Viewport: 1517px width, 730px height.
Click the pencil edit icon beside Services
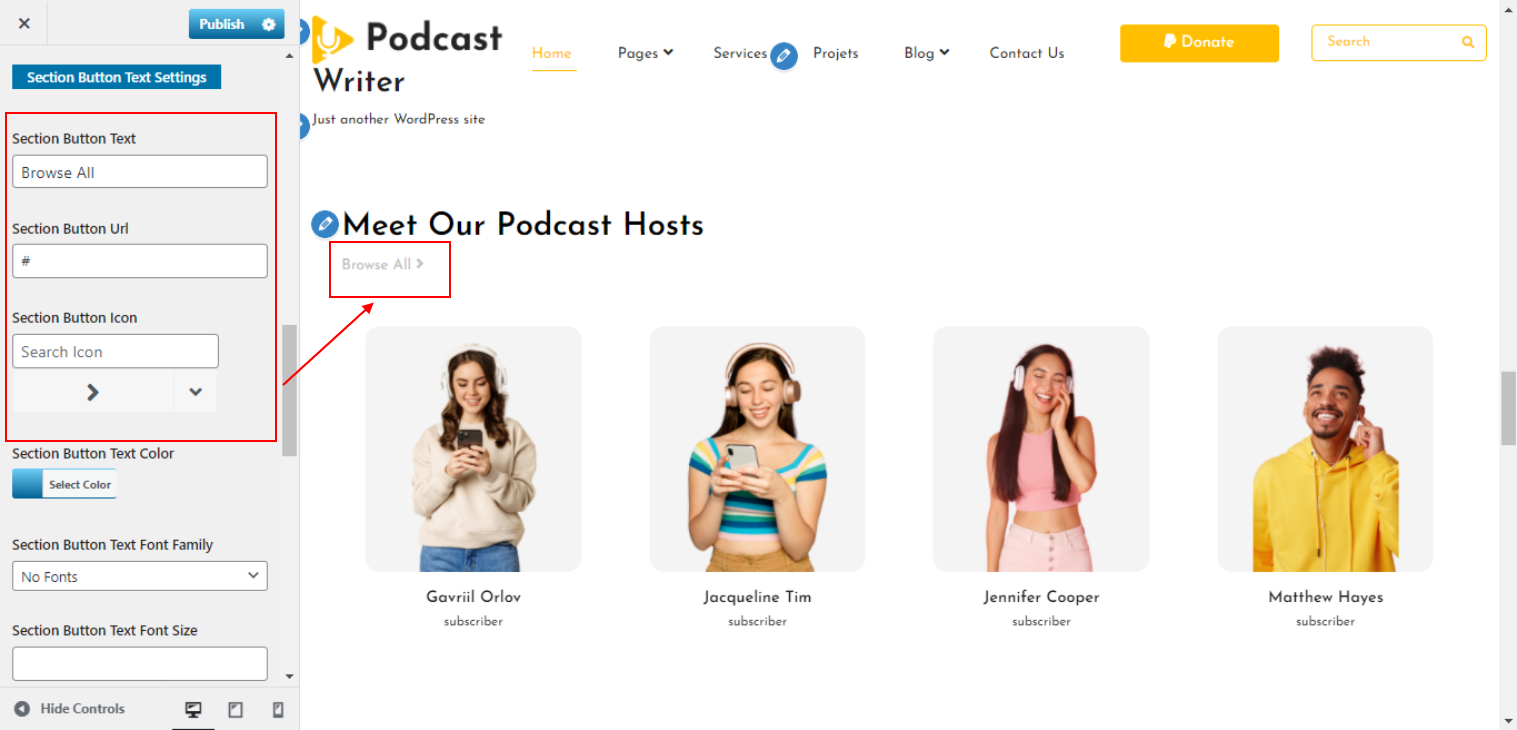tap(784, 56)
